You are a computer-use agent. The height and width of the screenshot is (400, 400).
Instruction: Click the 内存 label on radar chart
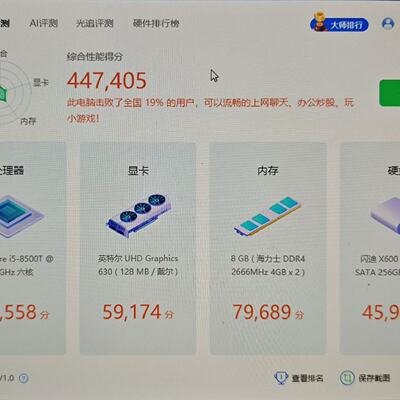(x=28, y=121)
